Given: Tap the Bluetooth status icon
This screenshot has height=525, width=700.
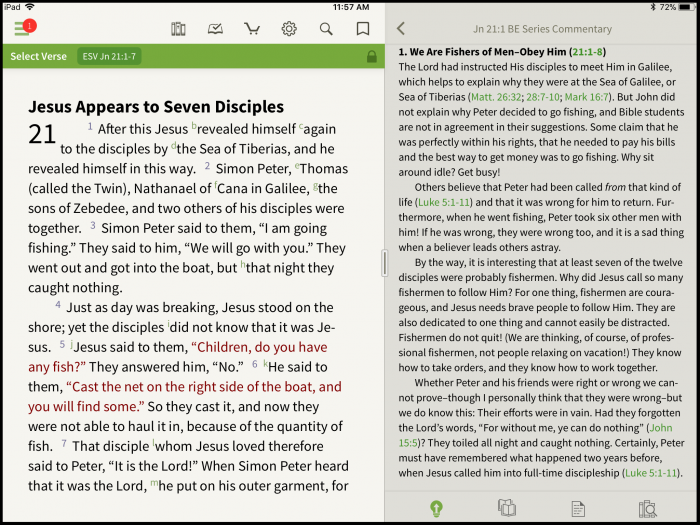Looking at the screenshot, I should pyautogui.click(x=653, y=6).
